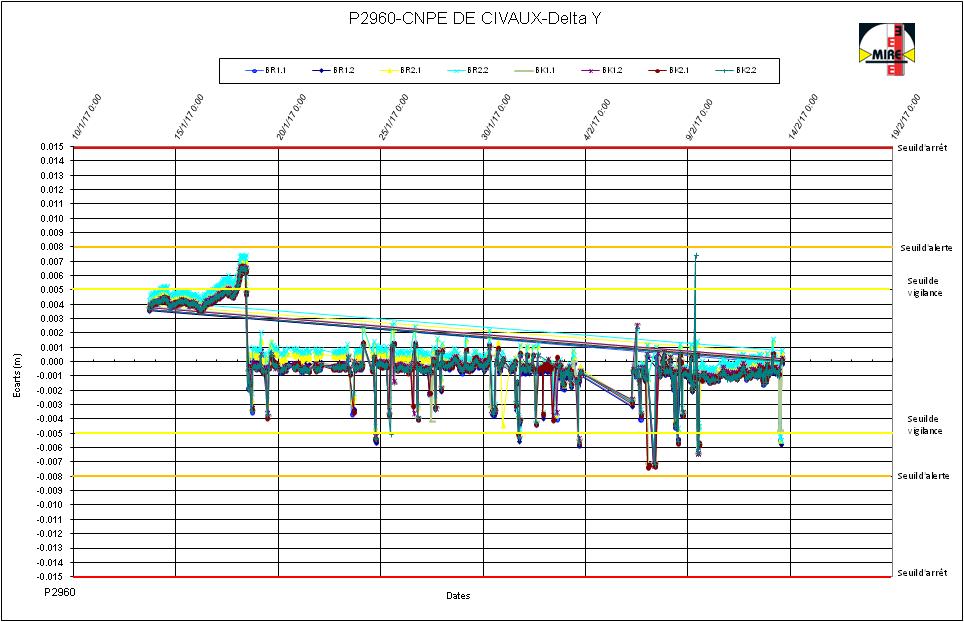
Task: Click the date label 15/1/17 0:00
Action: tap(189, 117)
